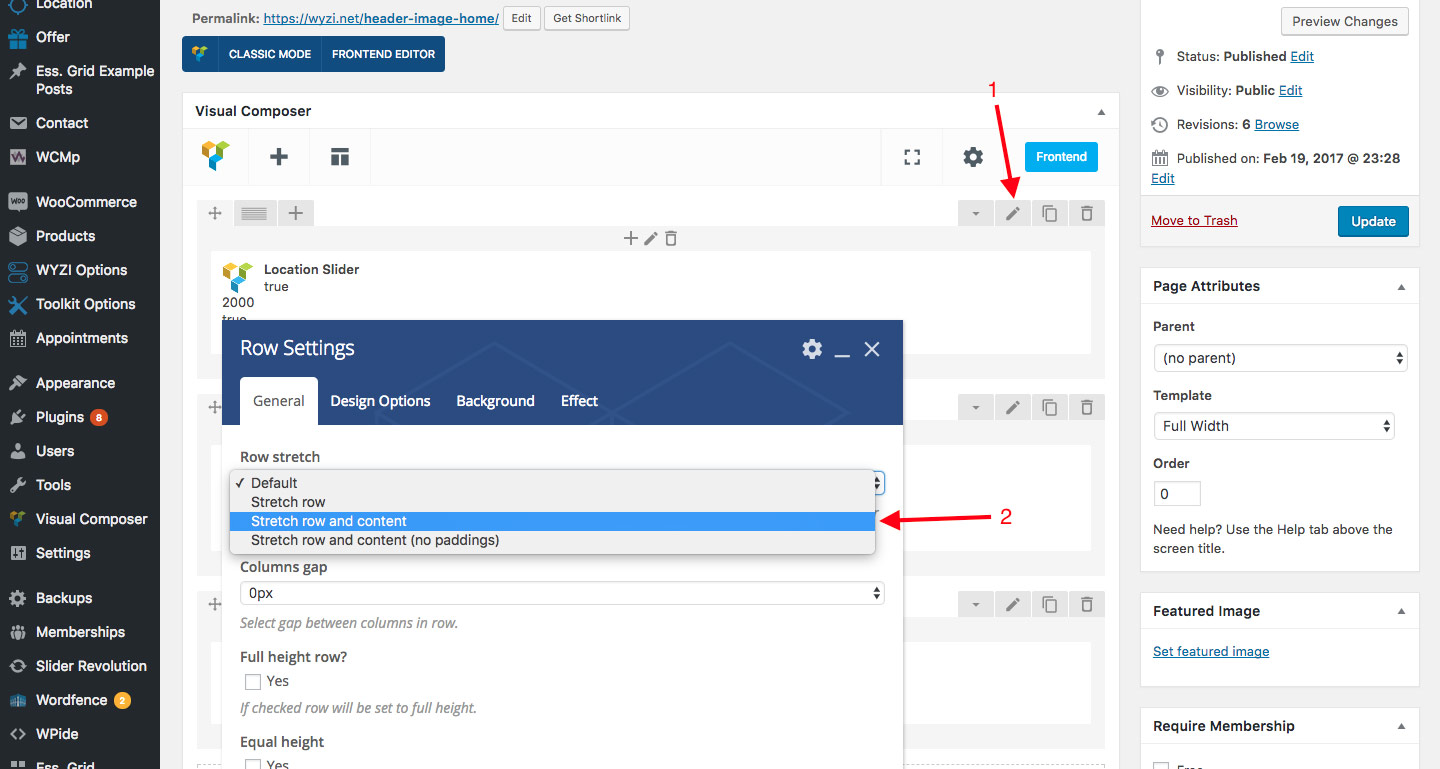
Task: Check the Full height row Yes checkbox
Action: point(253,682)
